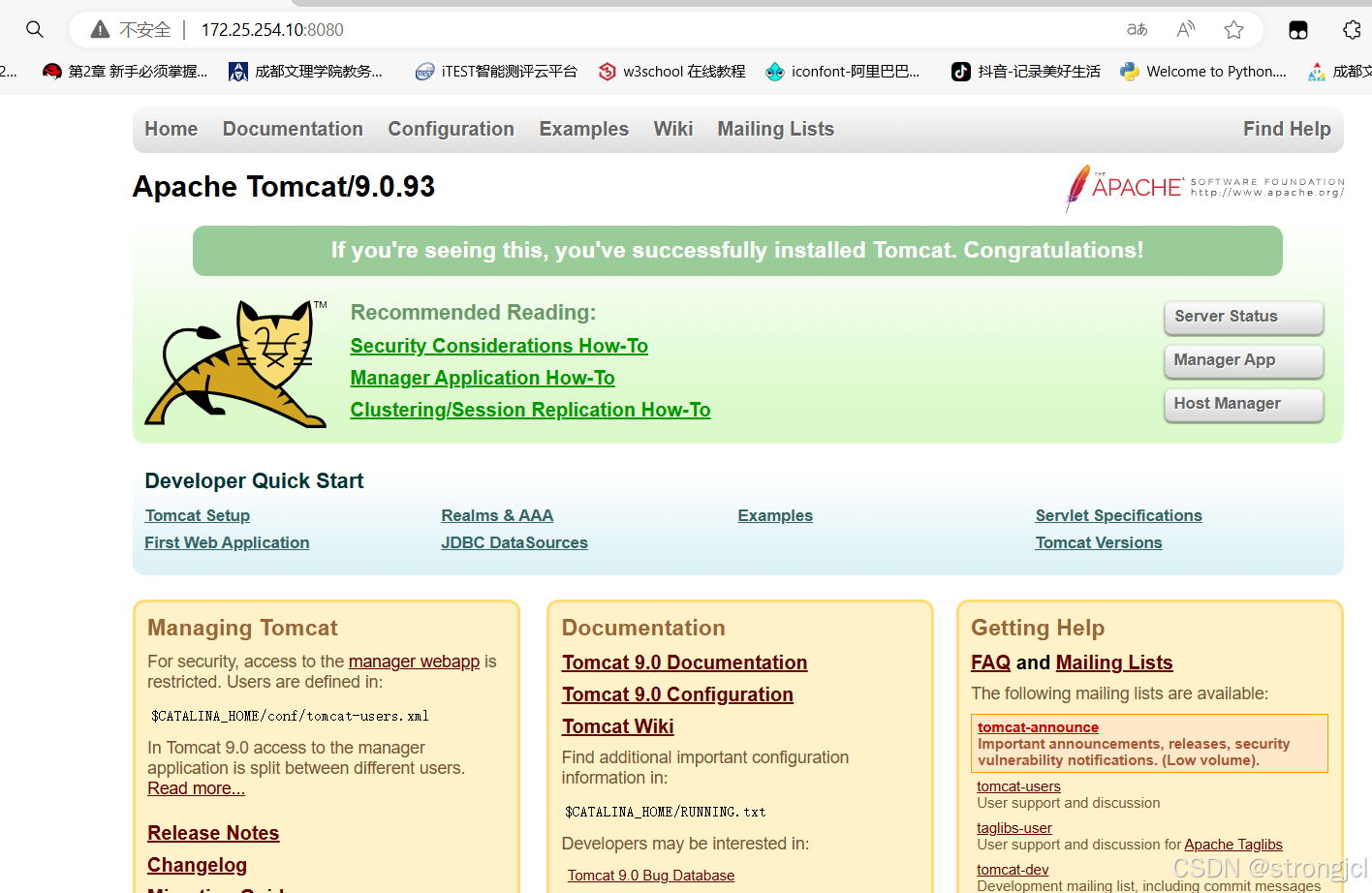
Task: Click the address bar URL 172.25.254.10:8080
Action: click(x=272, y=30)
